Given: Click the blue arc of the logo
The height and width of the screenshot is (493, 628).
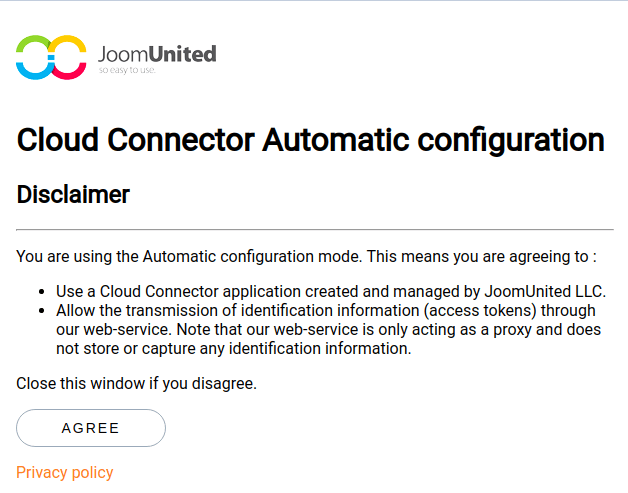Looking at the screenshot, I should (x=34, y=71).
